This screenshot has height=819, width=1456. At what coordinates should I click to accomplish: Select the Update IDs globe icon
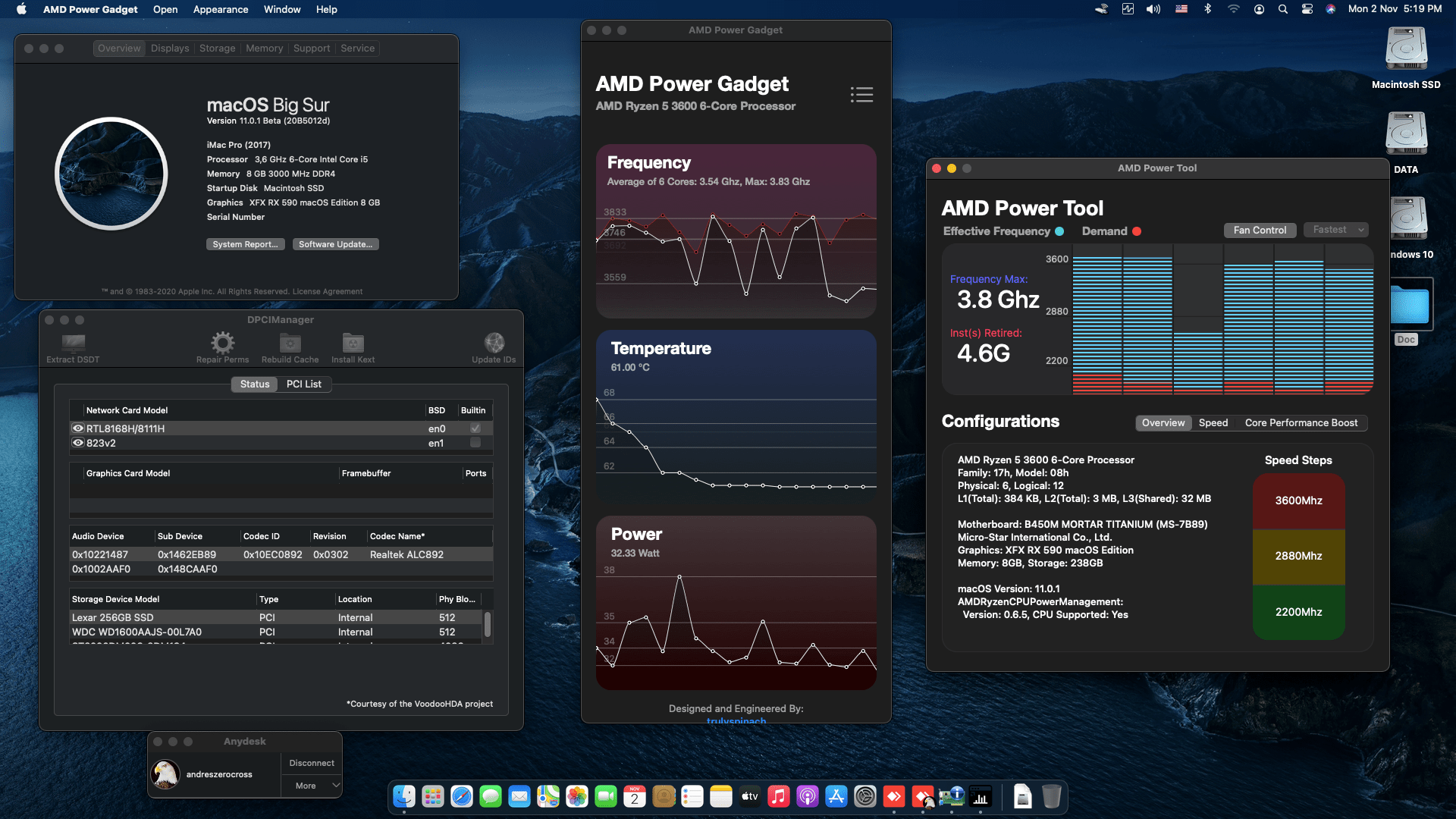click(x=494, y=342)
